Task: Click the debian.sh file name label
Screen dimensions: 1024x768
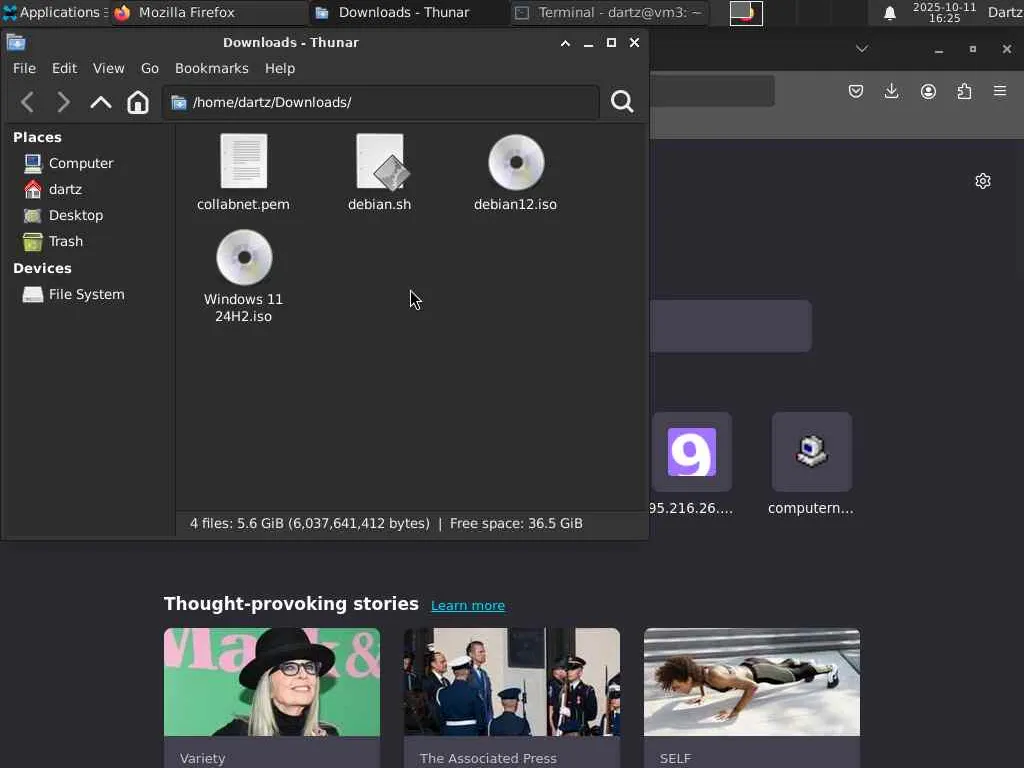Action: [379, 204]
